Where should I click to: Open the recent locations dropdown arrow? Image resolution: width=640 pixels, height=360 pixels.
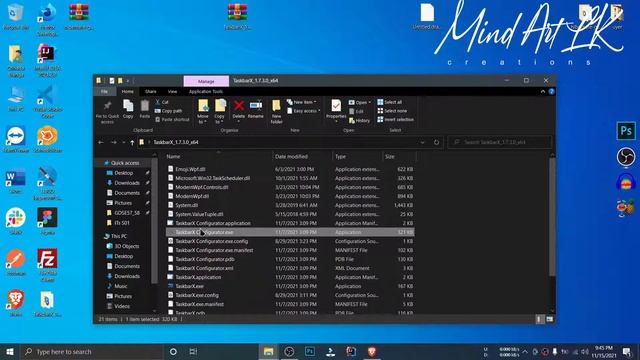[x=124, y=142]
